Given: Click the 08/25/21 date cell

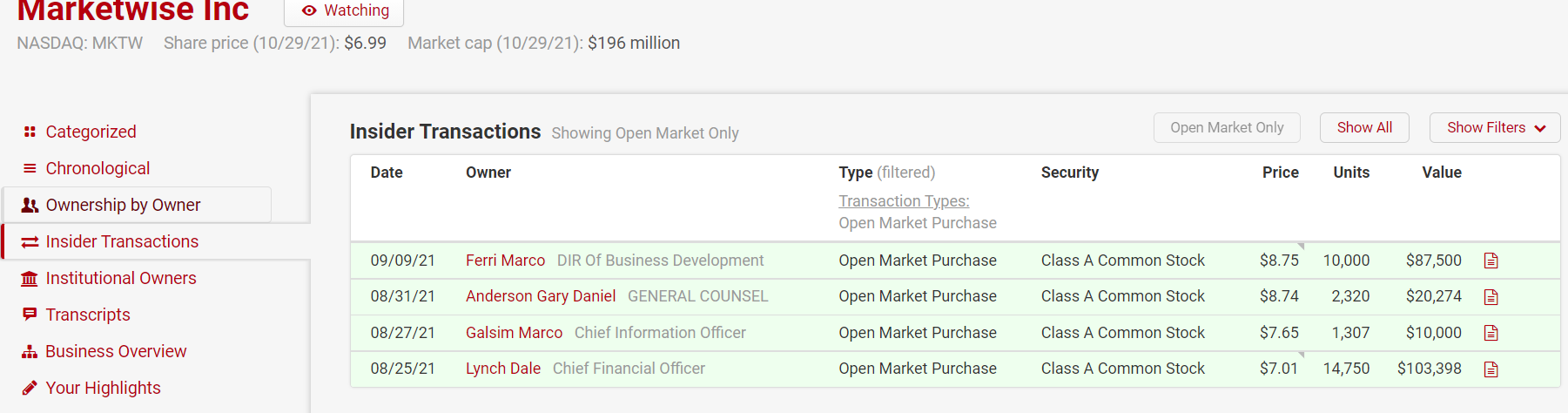Looking at the screenshot, I should pyautogui.click(x=403, y=369).
